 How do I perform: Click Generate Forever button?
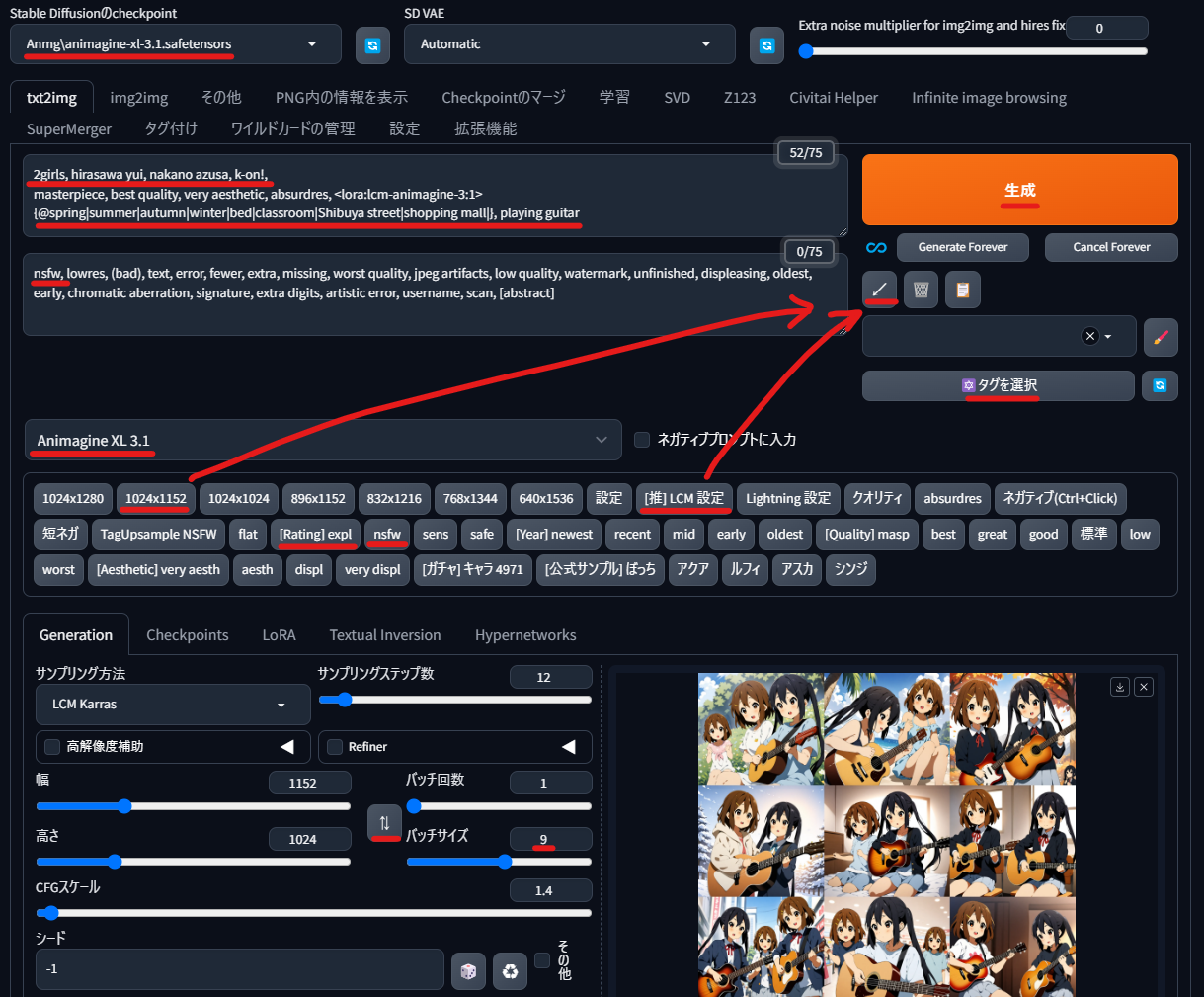point(963,247)
